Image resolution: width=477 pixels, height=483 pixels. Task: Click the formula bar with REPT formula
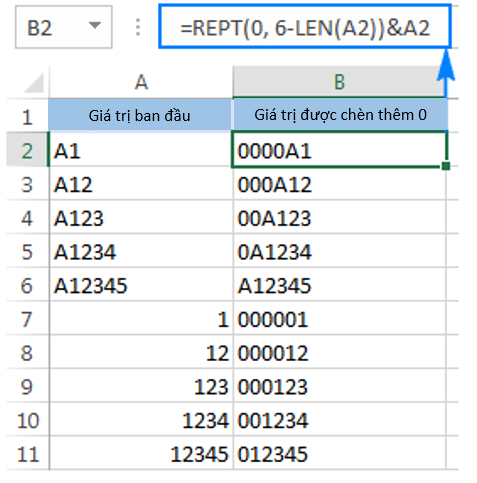point(305,27)
